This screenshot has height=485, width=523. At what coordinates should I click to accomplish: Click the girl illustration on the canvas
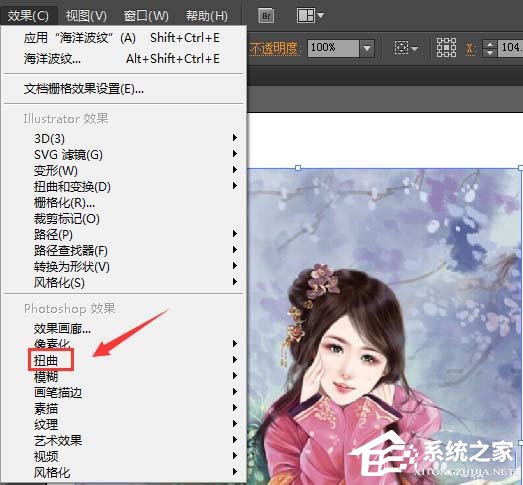click(384, 327)
